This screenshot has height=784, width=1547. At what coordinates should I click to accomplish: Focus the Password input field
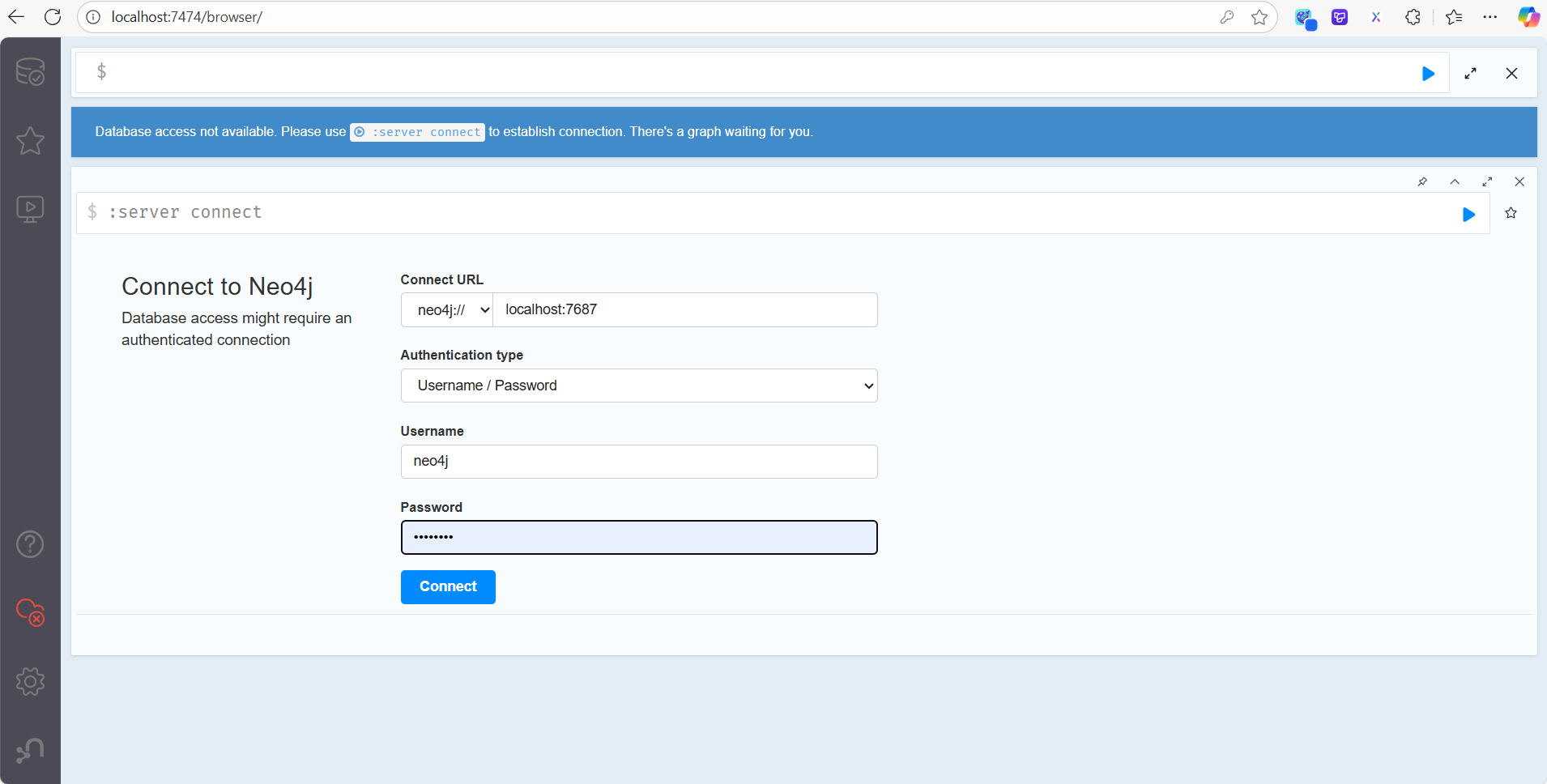click(x=639, y=538)
